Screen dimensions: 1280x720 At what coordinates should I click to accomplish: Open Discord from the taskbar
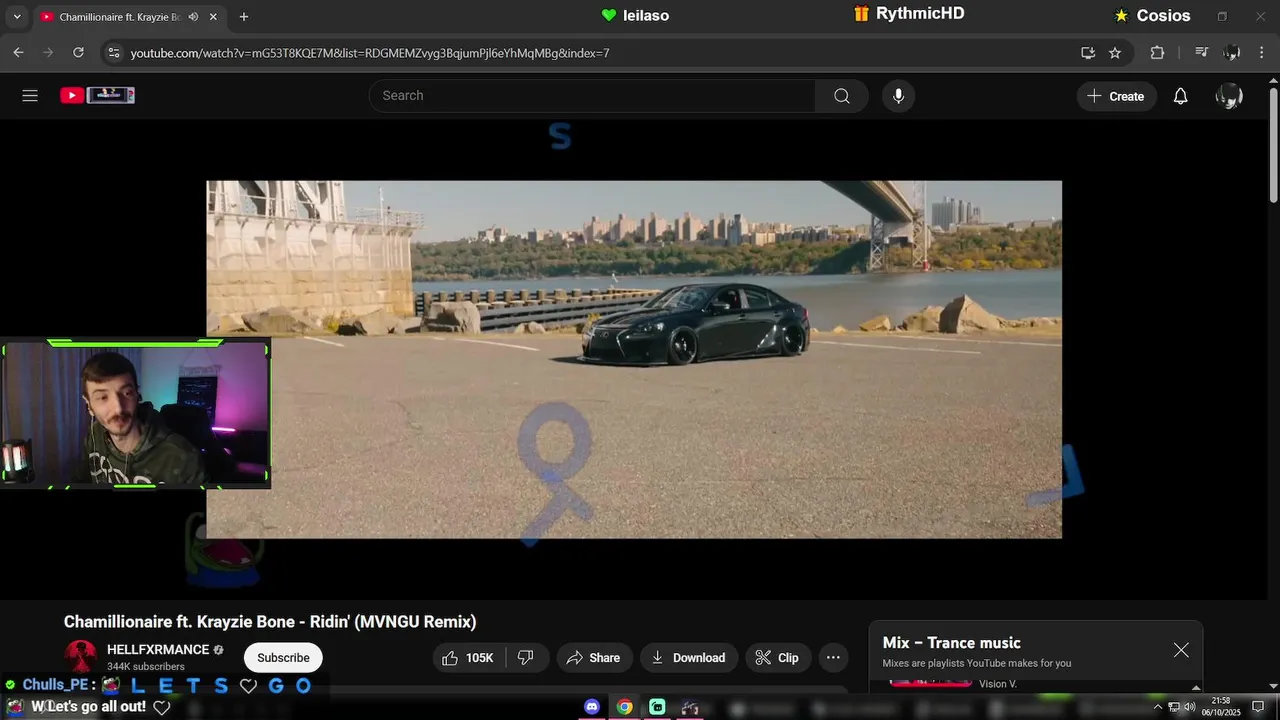pos(592,707)
